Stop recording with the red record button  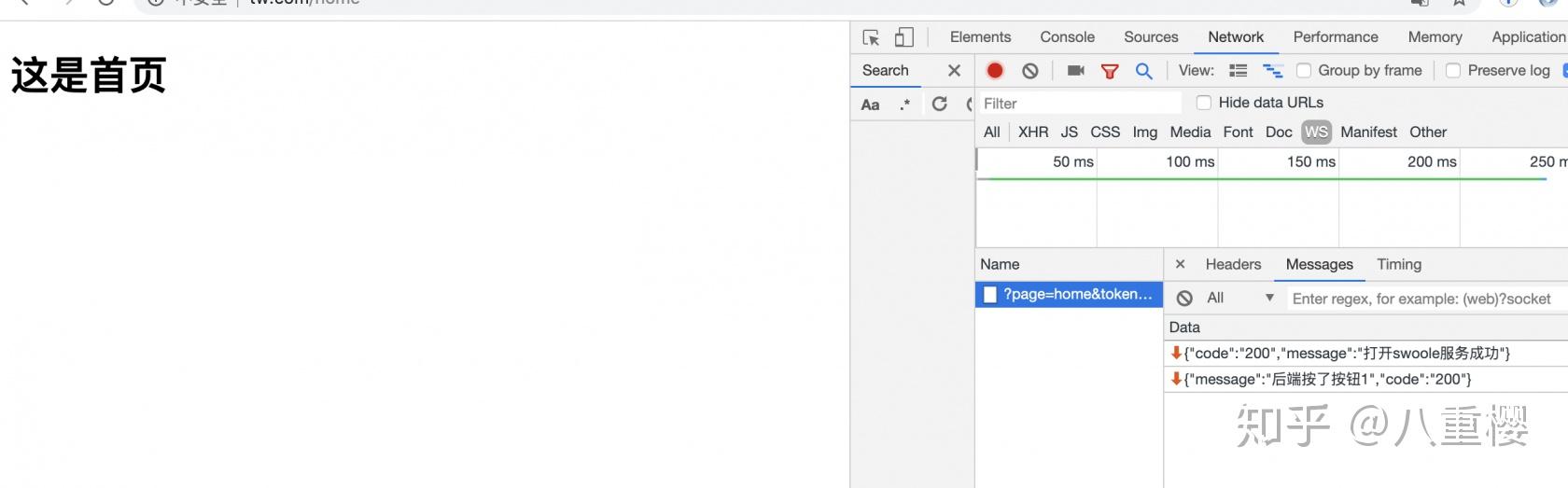[995, 71]
